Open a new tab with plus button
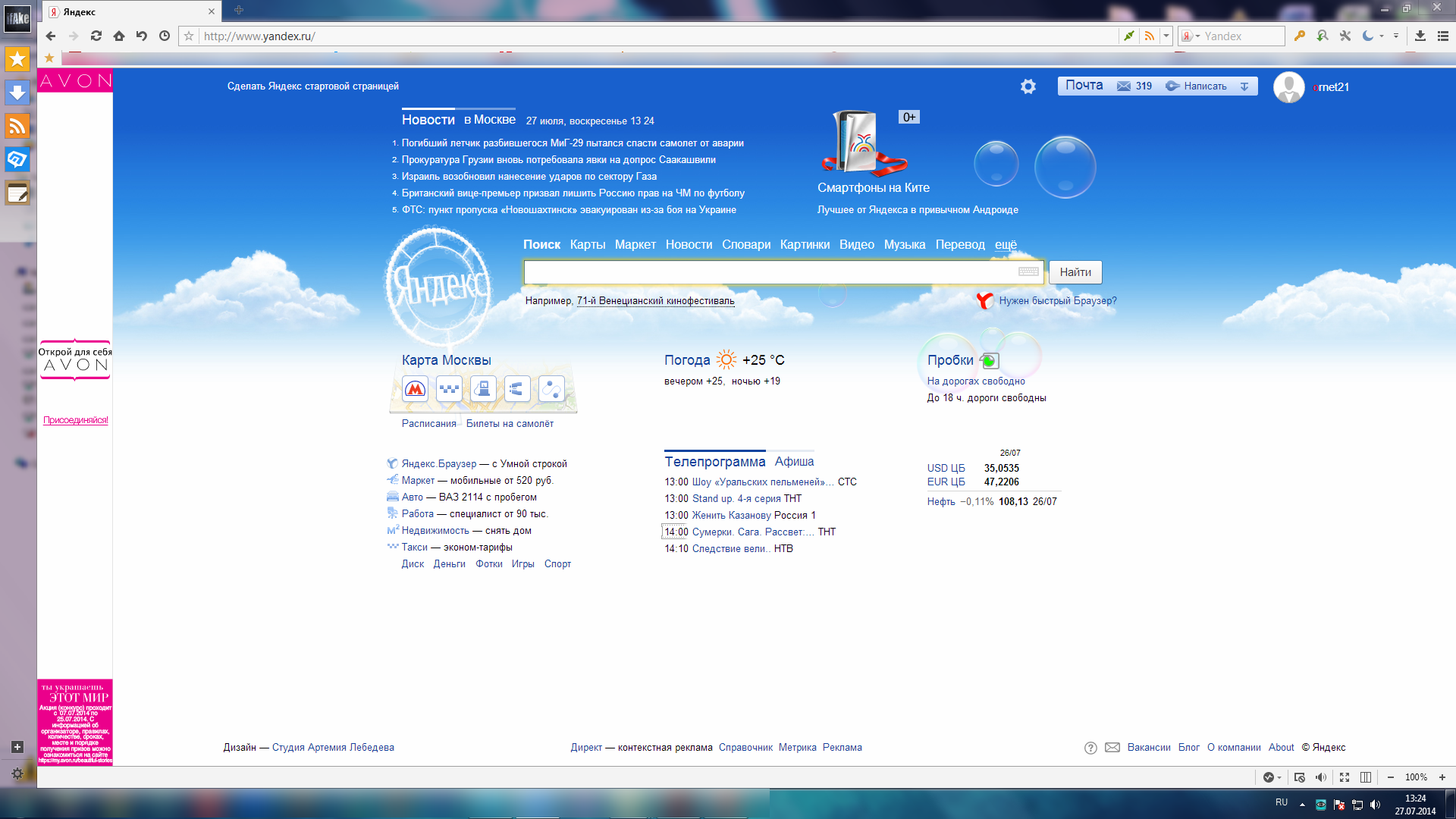Image resolution: width=1456 pixels, height=819 pixels. click(239, 10)
